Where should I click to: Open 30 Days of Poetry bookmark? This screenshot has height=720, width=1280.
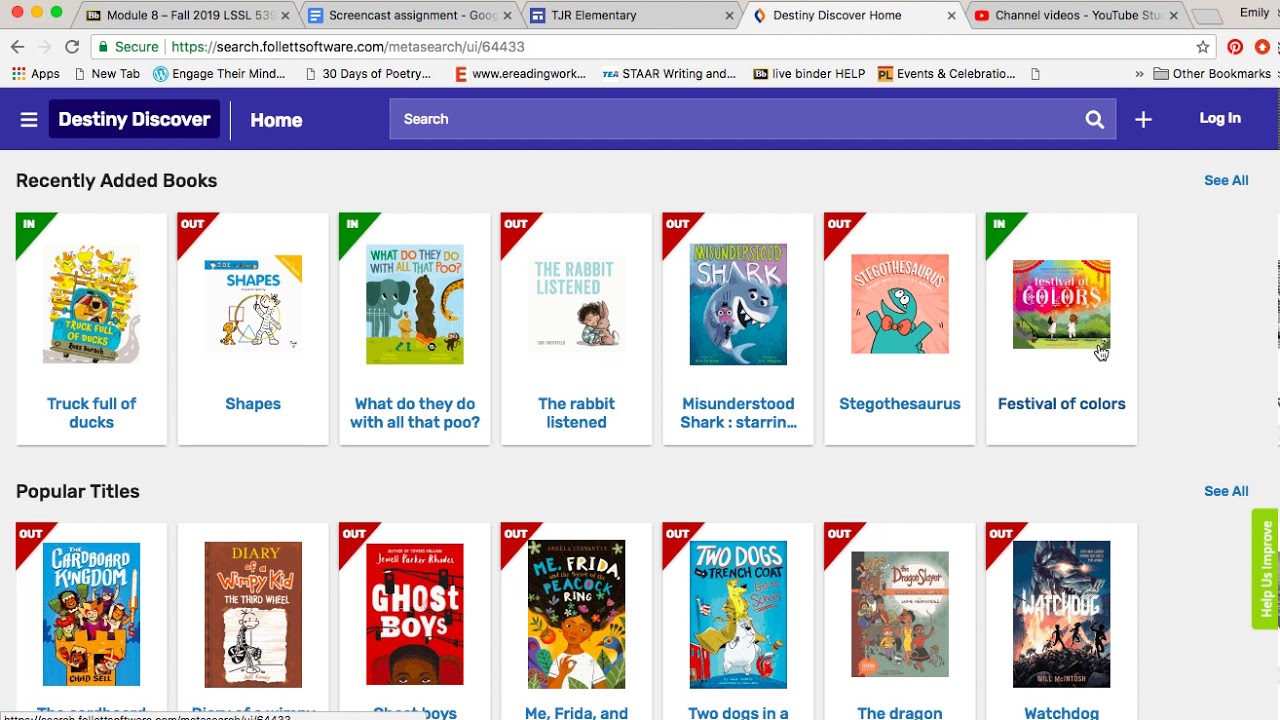tap(368, 74)
